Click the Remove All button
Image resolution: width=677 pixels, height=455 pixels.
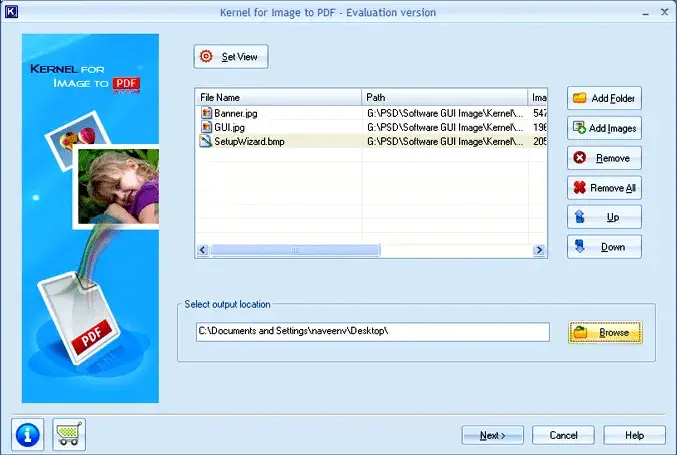[604, 187]
